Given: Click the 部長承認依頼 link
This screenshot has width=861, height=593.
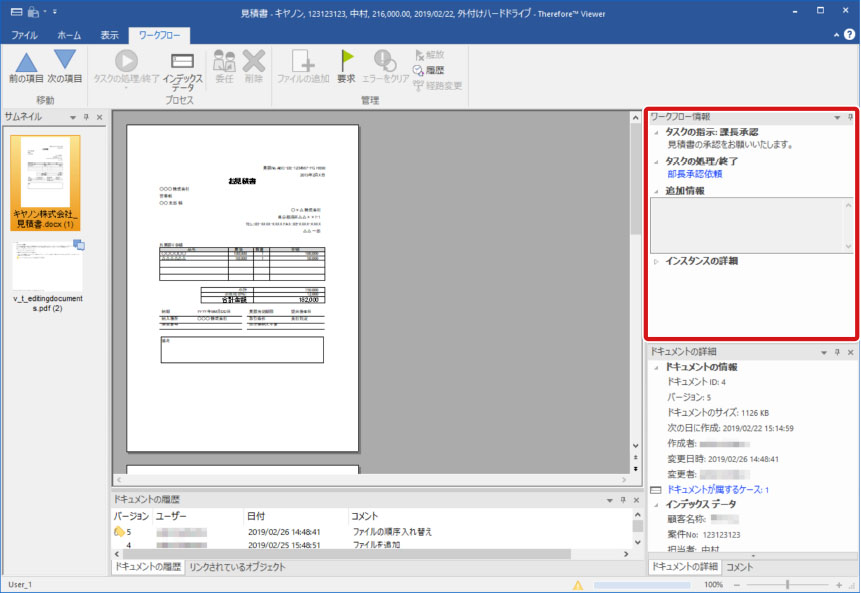Looking at the screenshot, I should pos(694,174).
